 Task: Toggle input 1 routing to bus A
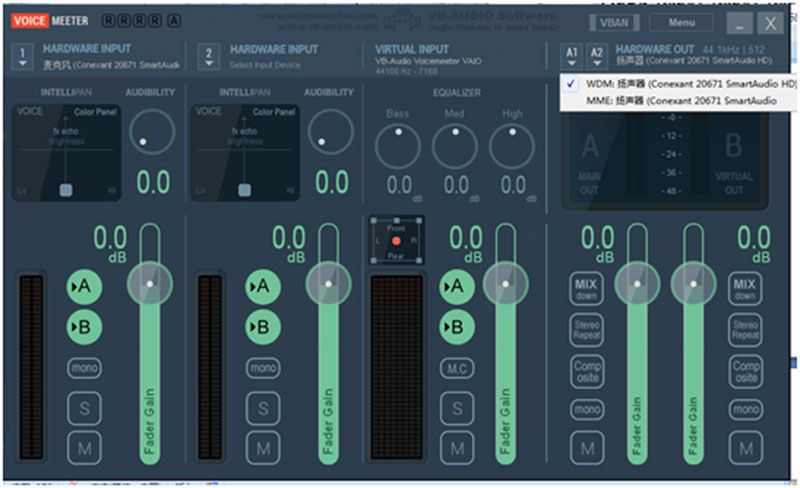coord(84,286)
